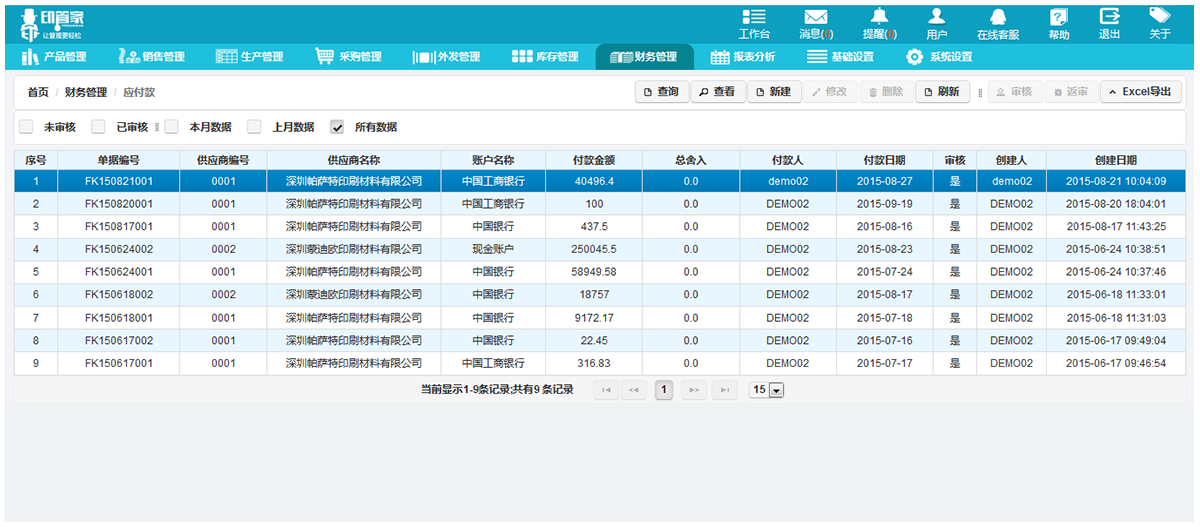Click the 删除 delete button
Viewport: 1200px width, 527px height.
[x=885, y=92]
